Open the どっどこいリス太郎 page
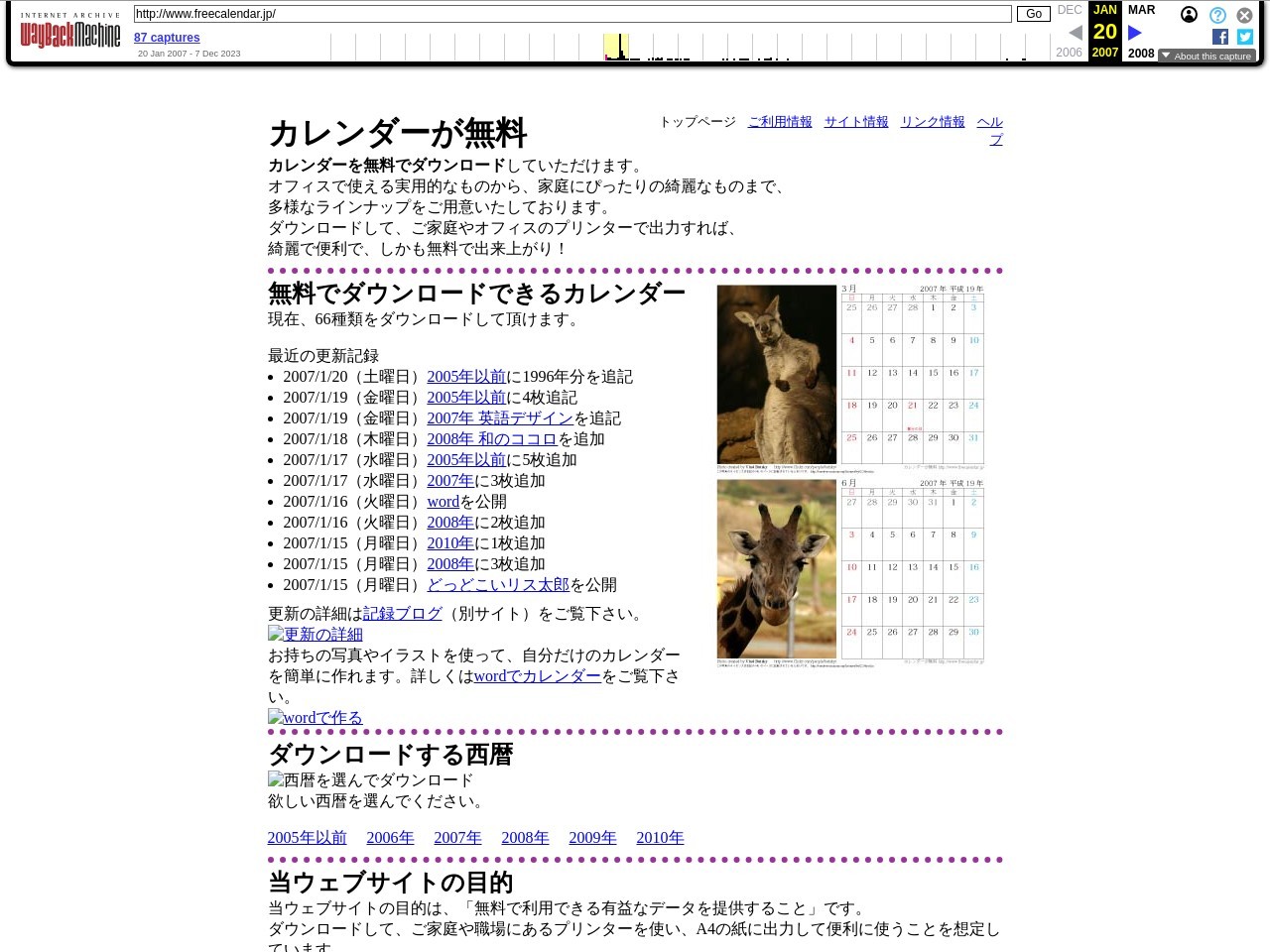 point(498,584)
